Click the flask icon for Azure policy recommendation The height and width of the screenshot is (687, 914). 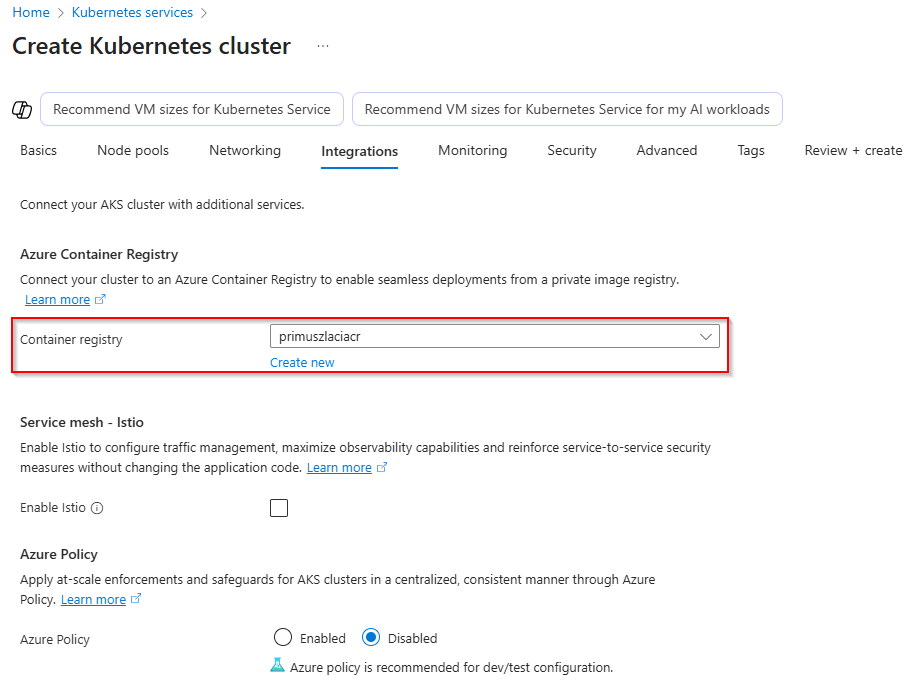tap(278, 665)
